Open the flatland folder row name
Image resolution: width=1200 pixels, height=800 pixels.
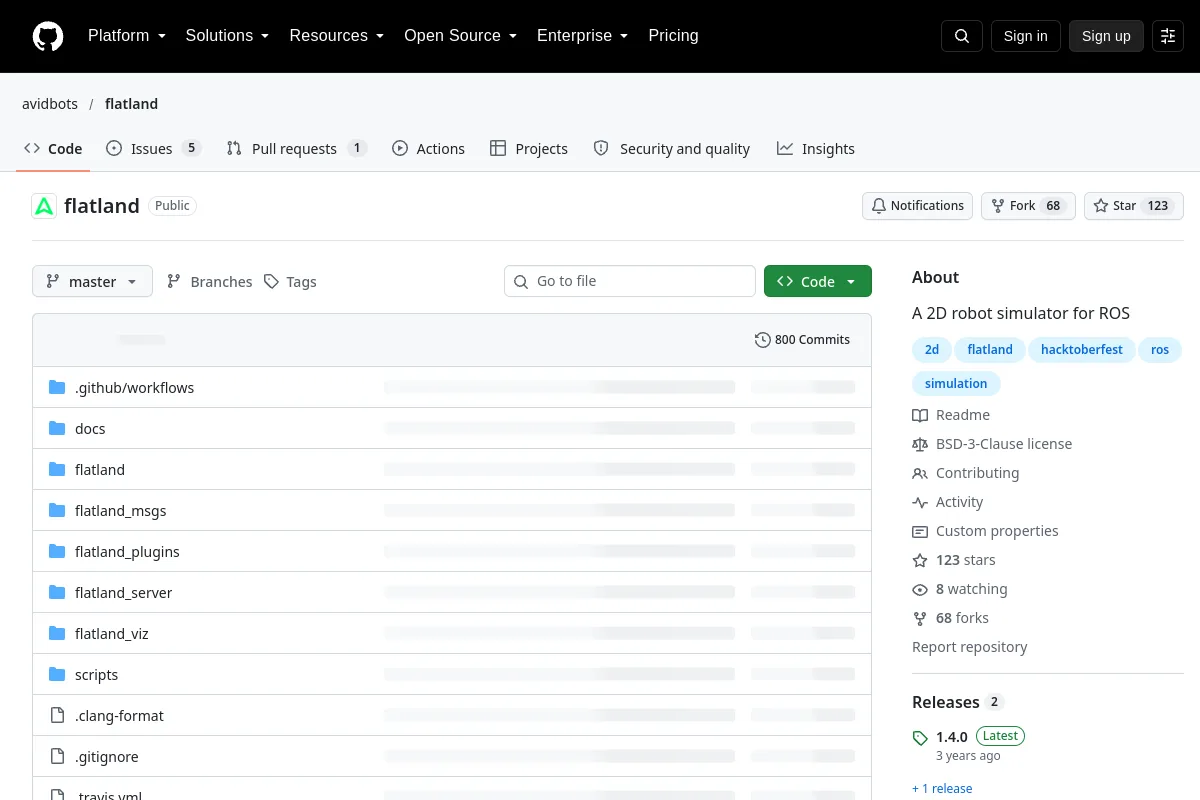coord(100,470)
